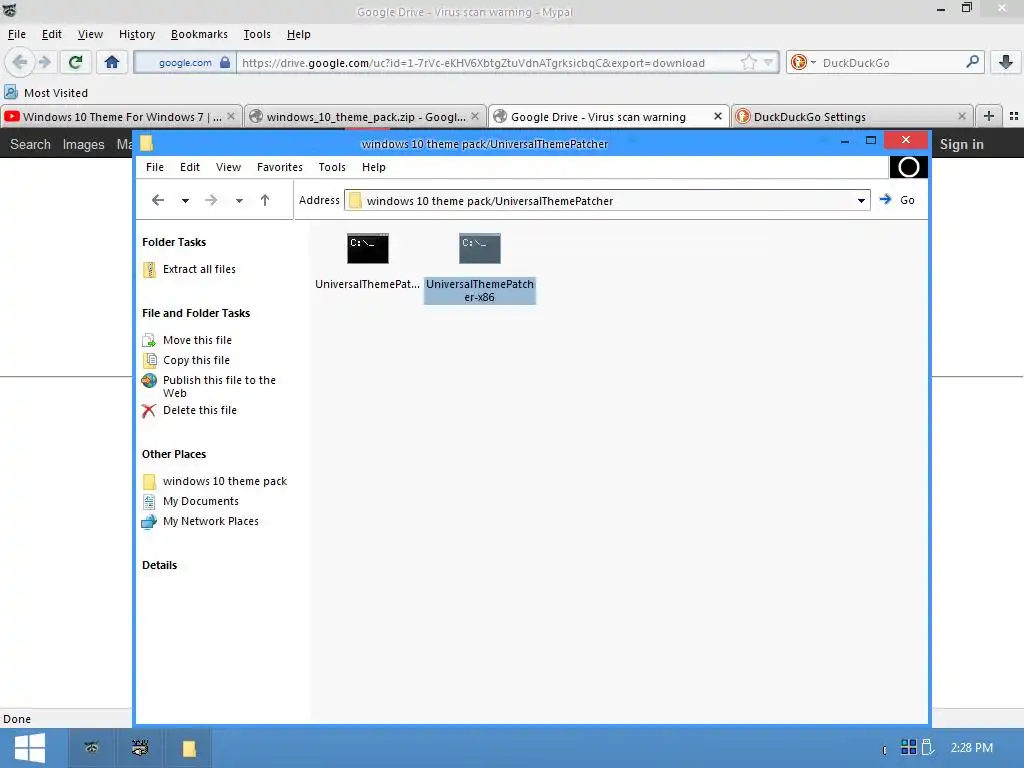Switch to the DuckDuckGo Settings tab
This screenshot has height=768, width=1024.
(x=852, y=117)
